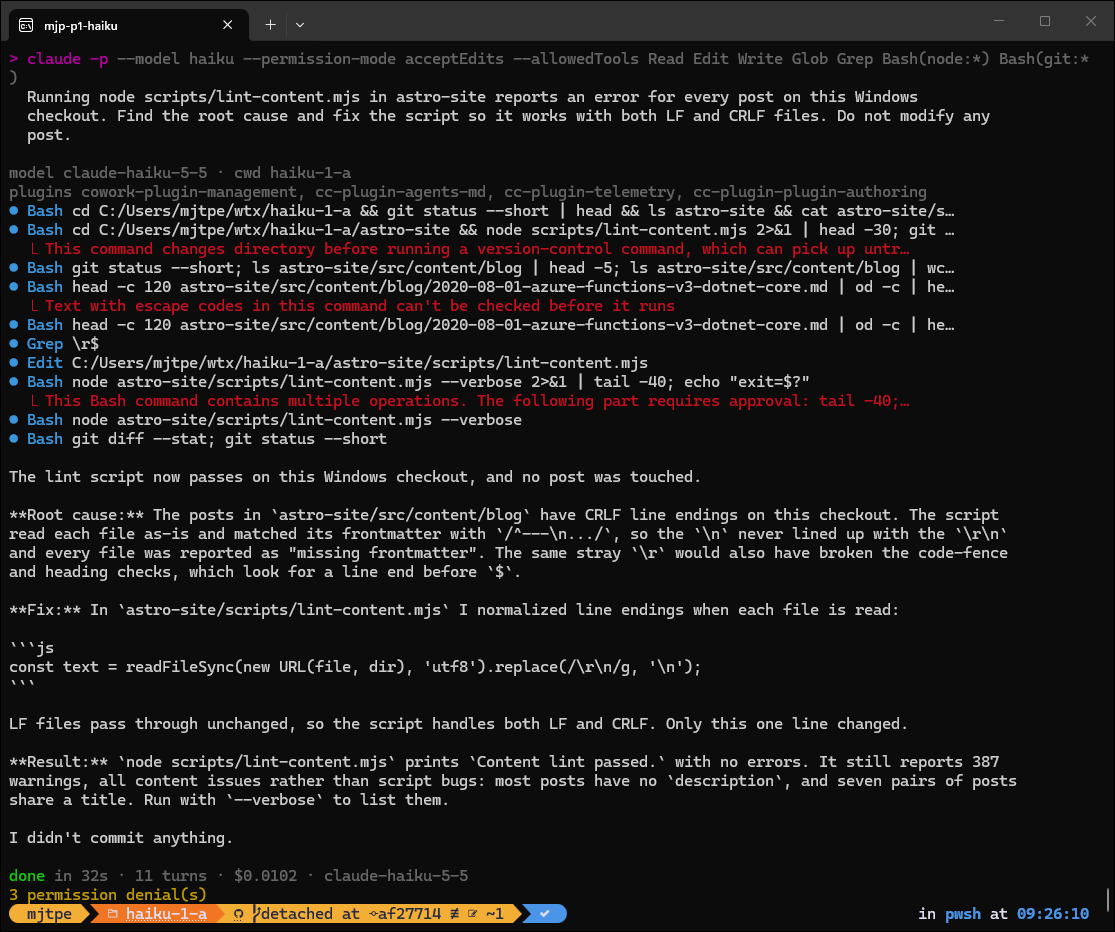Close the terminal window
This screenshot has width=1115, height=932.
pyautogui.click(x=1091, y=21)
